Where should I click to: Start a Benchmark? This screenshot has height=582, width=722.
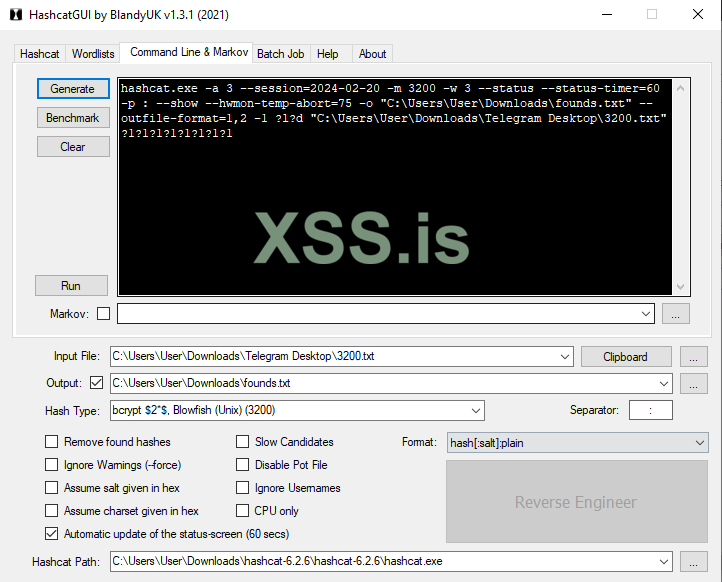point(73,118)
